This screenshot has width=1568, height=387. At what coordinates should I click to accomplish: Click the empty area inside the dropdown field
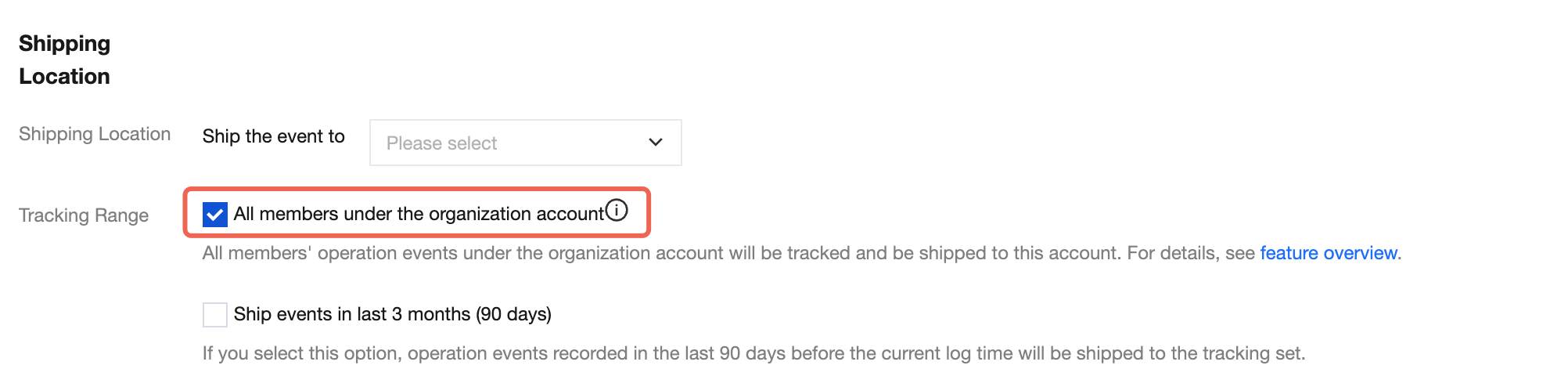point(571,143)
